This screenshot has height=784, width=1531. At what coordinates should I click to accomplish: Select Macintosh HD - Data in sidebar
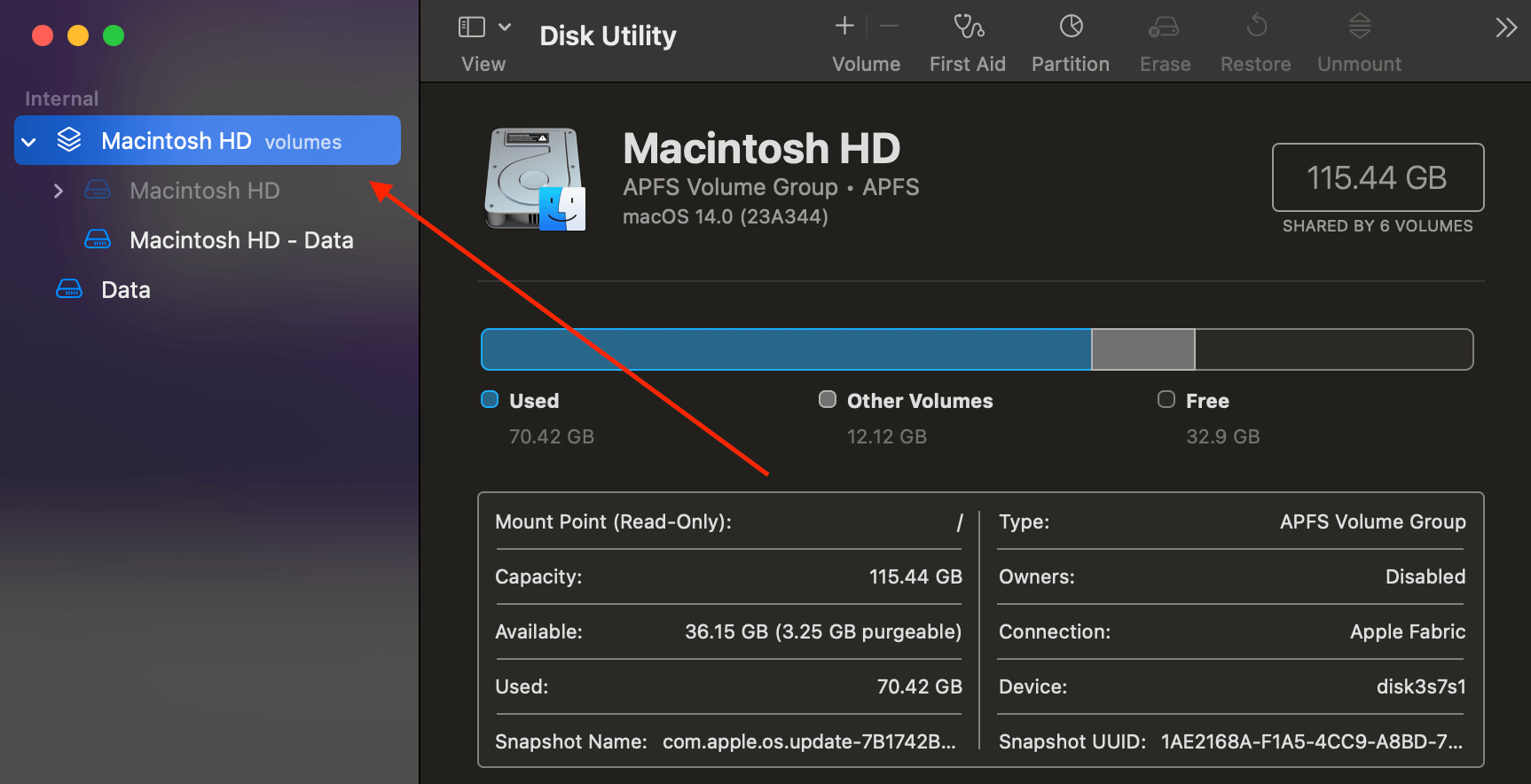[x=240, y=240]
